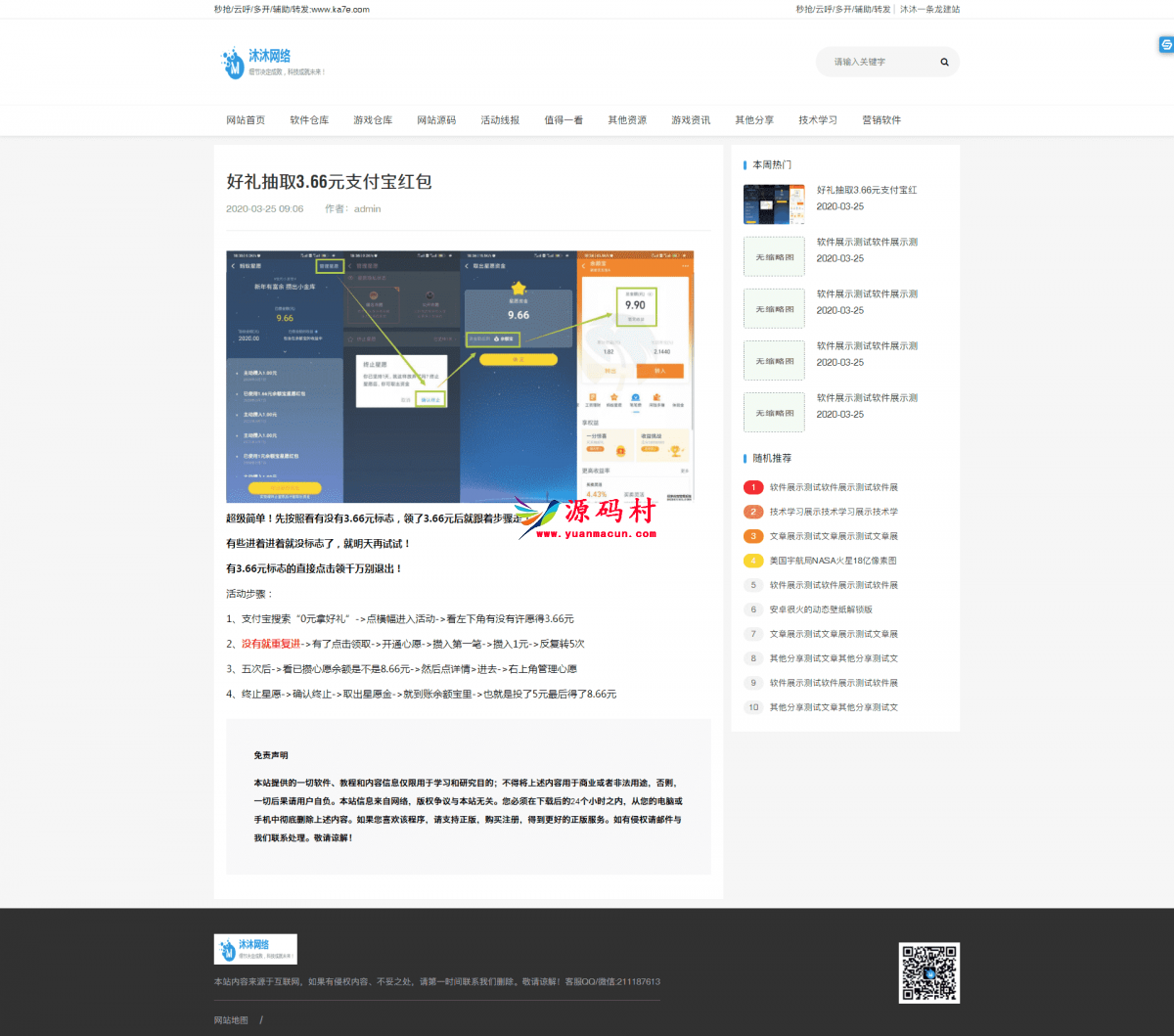Go to the 游戏资讯 menu item
1174x1036 pixels.
coord(691,120)
